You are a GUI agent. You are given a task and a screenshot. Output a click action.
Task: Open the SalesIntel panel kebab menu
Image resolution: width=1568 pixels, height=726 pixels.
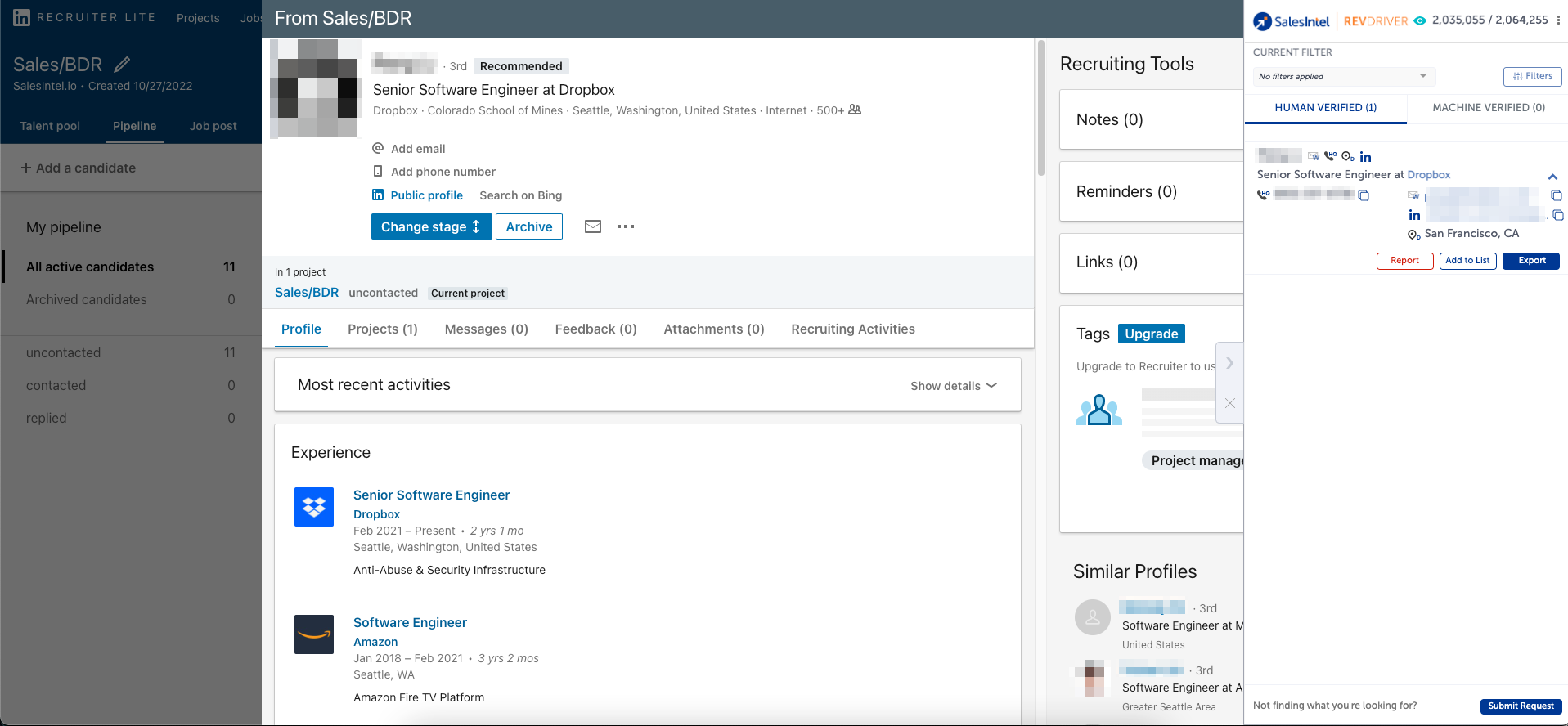point(1558,20)
